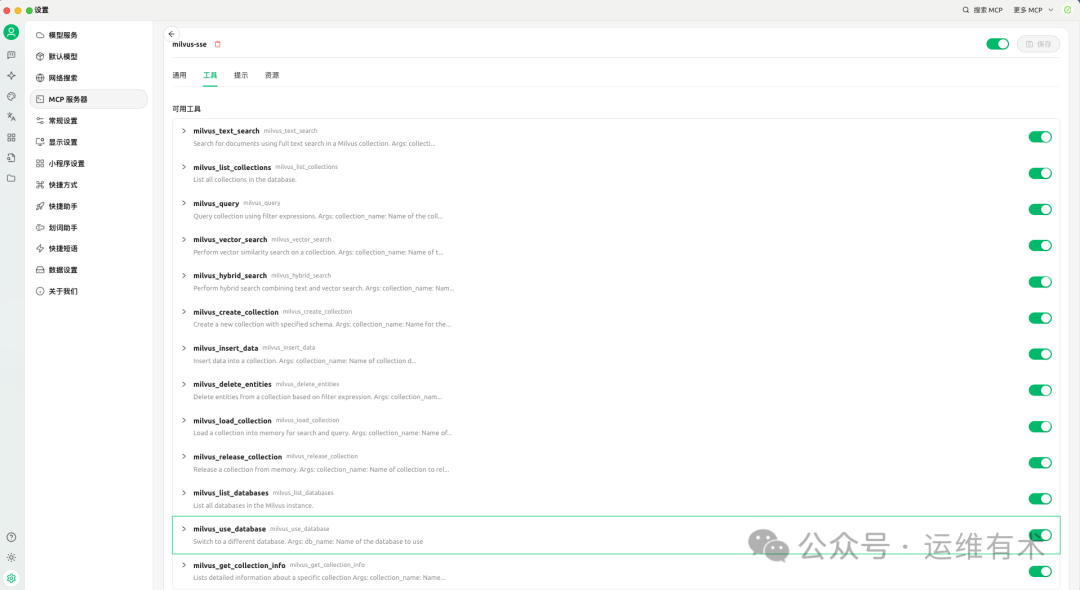Open the knowledge base sidebar icon
The height and width of the screenshot is (590, 1080).
pyautogui.click(x=11, y=158)
